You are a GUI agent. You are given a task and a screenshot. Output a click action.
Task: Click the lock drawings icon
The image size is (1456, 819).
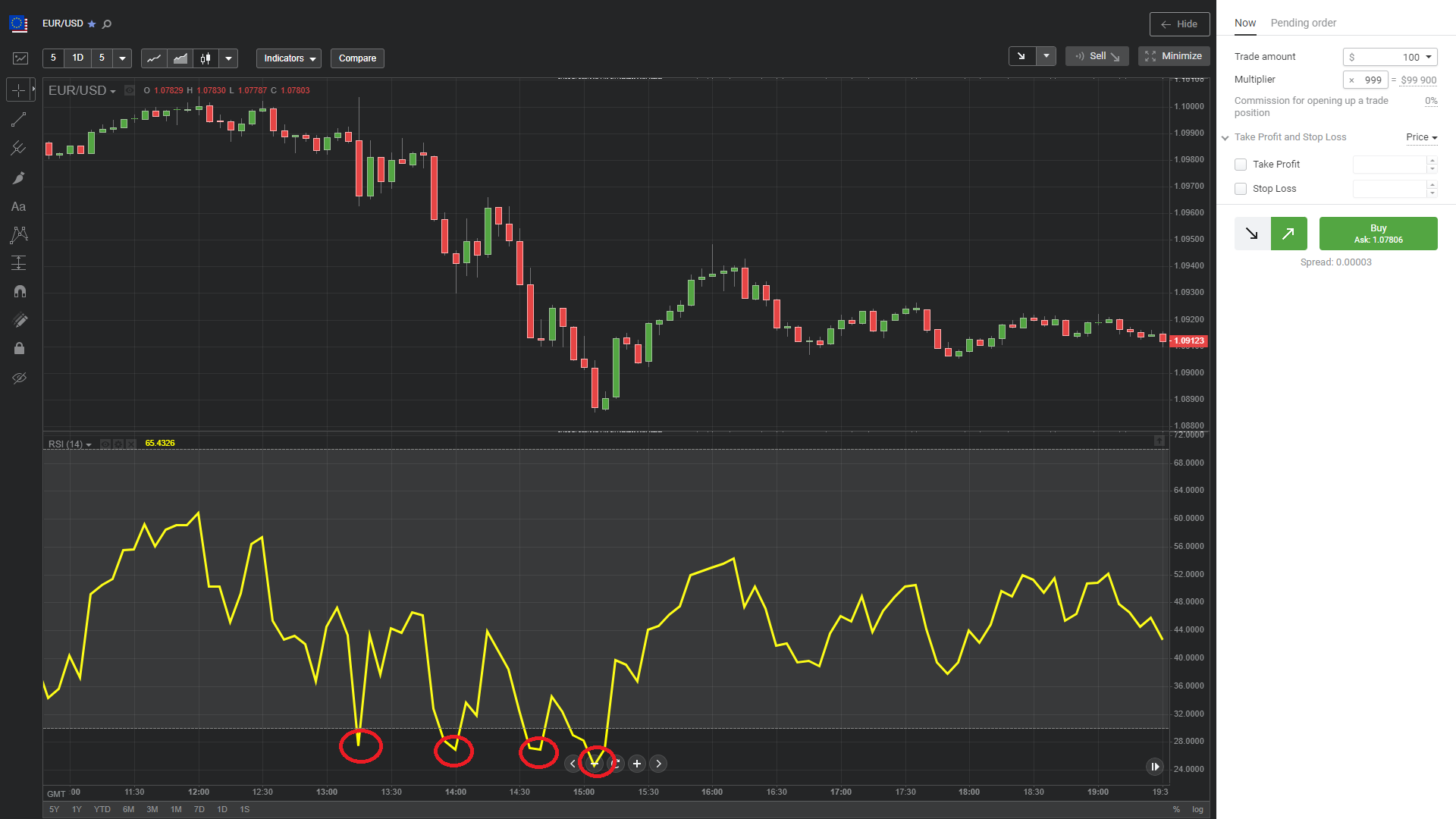20,348
